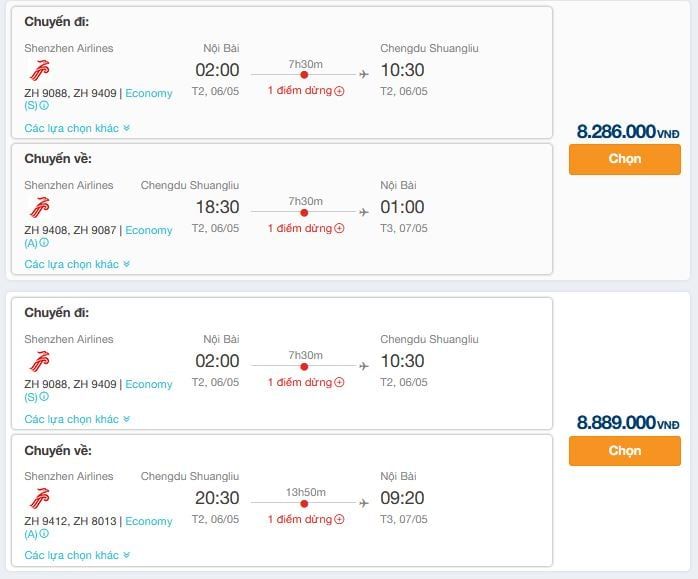698x579 pixels.
Task: Click Shenzhen Airlines logo on the 18:30 return flight
Action: [37, 208]
